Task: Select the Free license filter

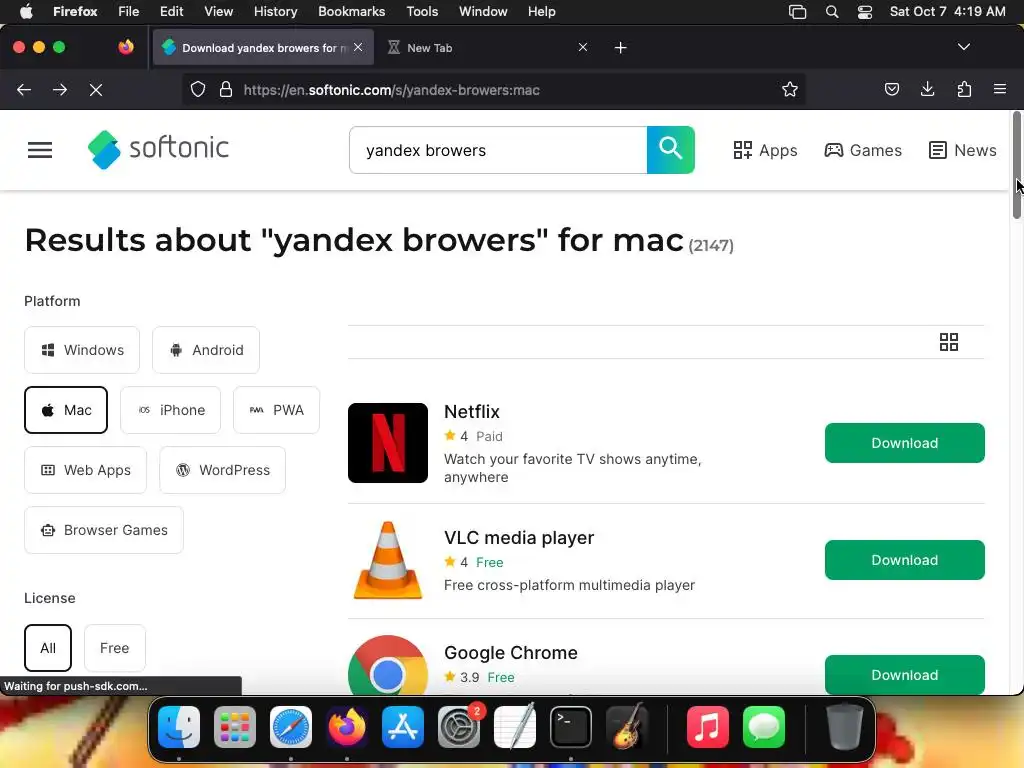Action: 114,648
